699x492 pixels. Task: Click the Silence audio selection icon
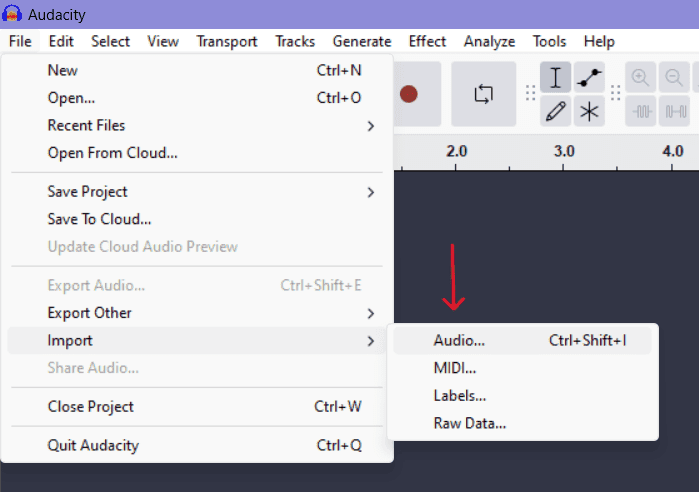pyautogui.click(x=674, y=111)
